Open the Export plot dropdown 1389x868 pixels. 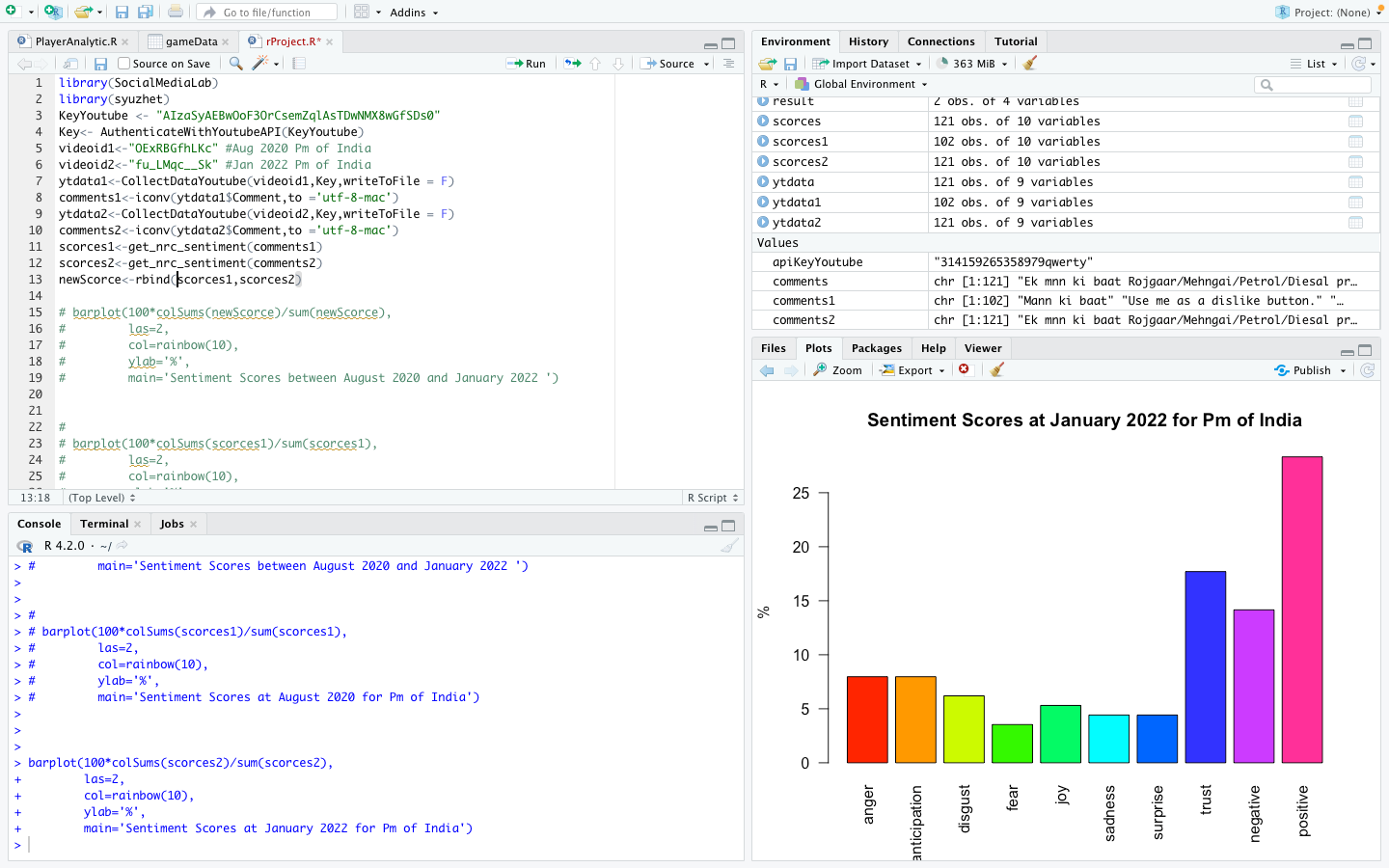tap(912, 370)
